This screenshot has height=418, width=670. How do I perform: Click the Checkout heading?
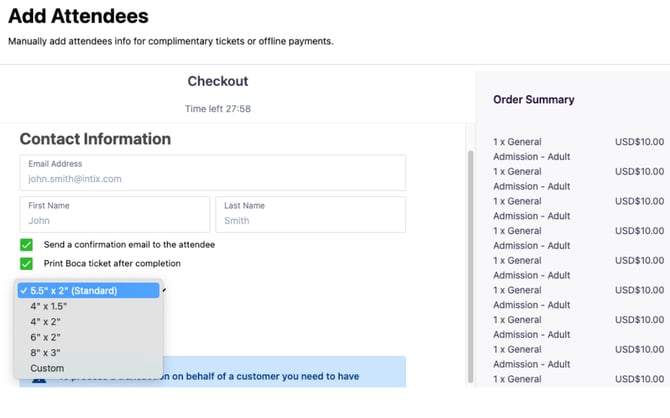click(x=218, y=81)
